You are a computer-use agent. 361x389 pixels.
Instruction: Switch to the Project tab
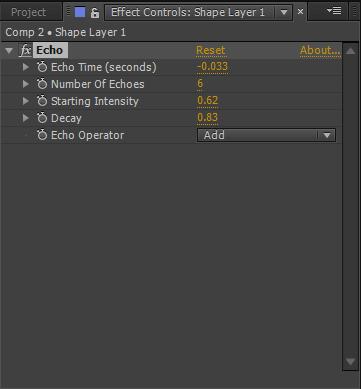(28, 12)
